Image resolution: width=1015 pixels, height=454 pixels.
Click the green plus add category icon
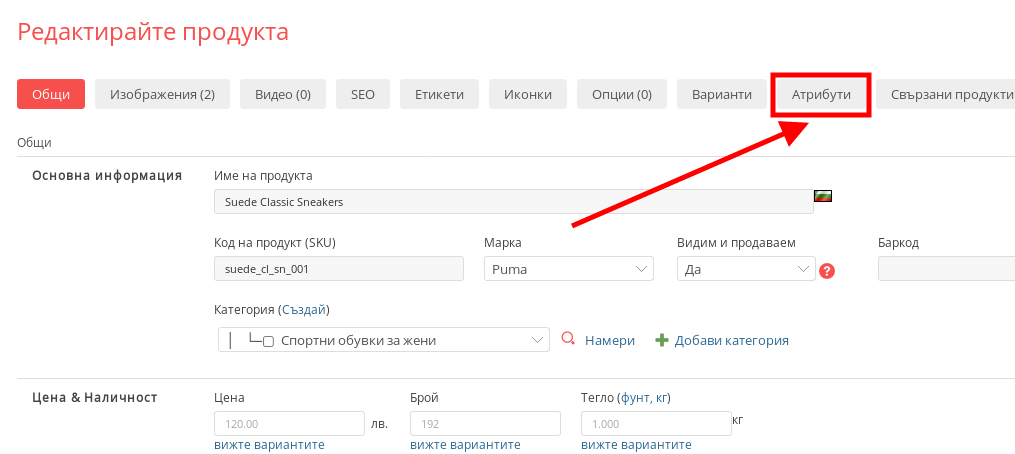pos(661,340)
